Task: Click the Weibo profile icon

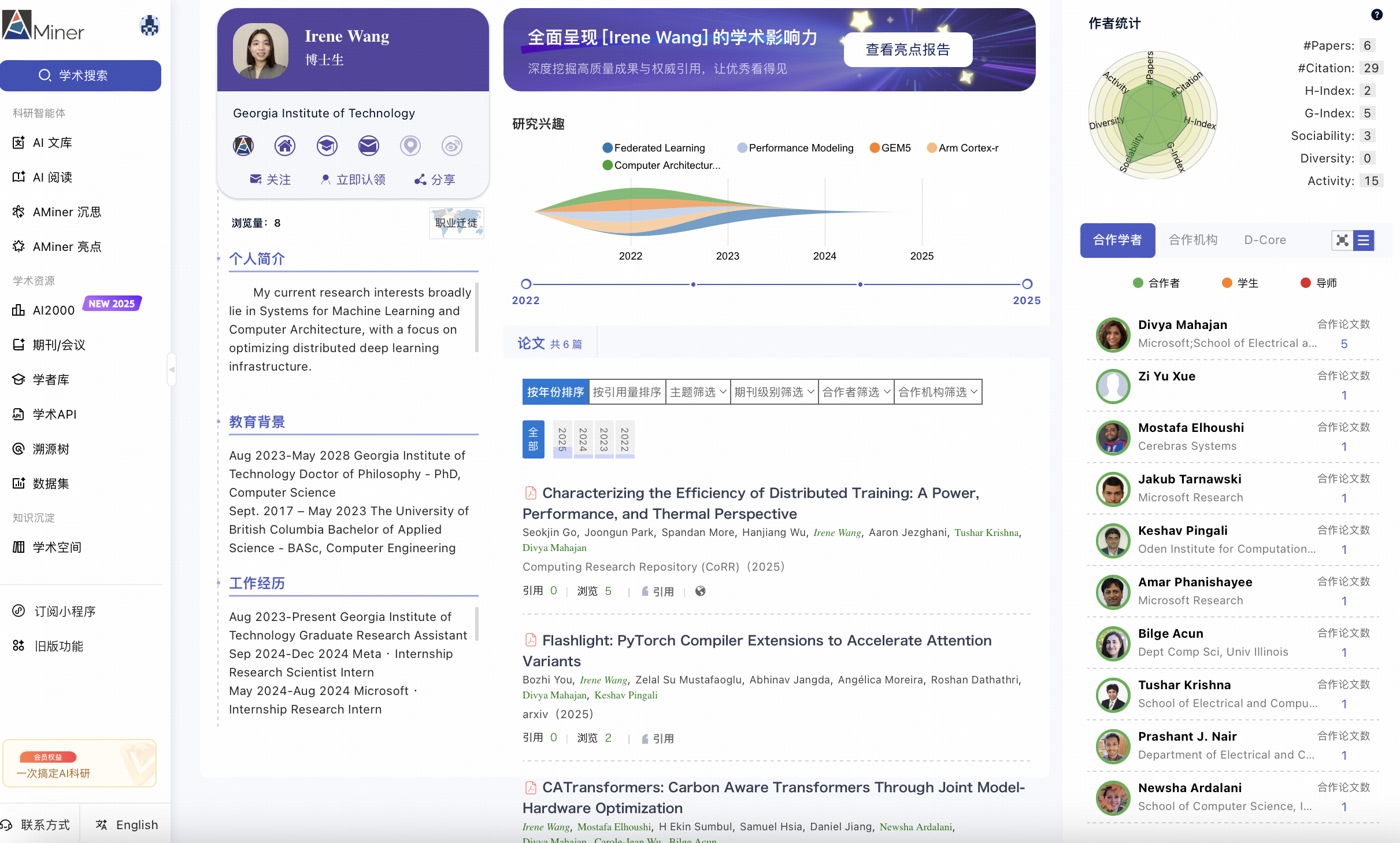Action: [x=451, y=146]
